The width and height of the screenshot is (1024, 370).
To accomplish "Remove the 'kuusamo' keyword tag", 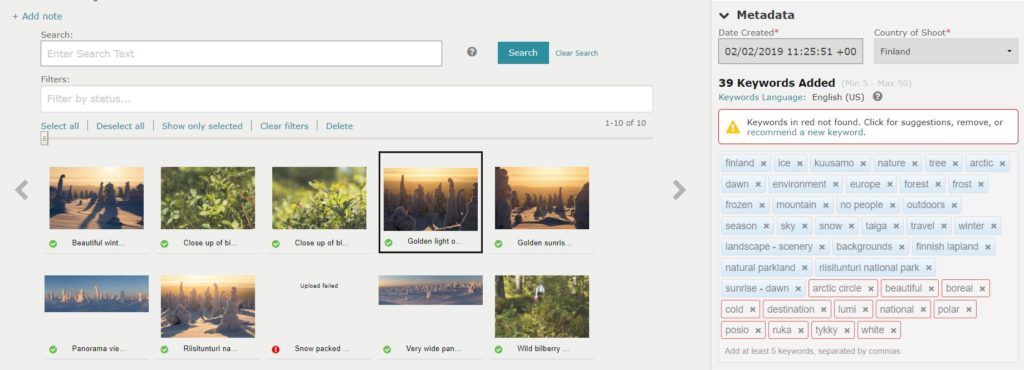I will (x=863, y=164).
